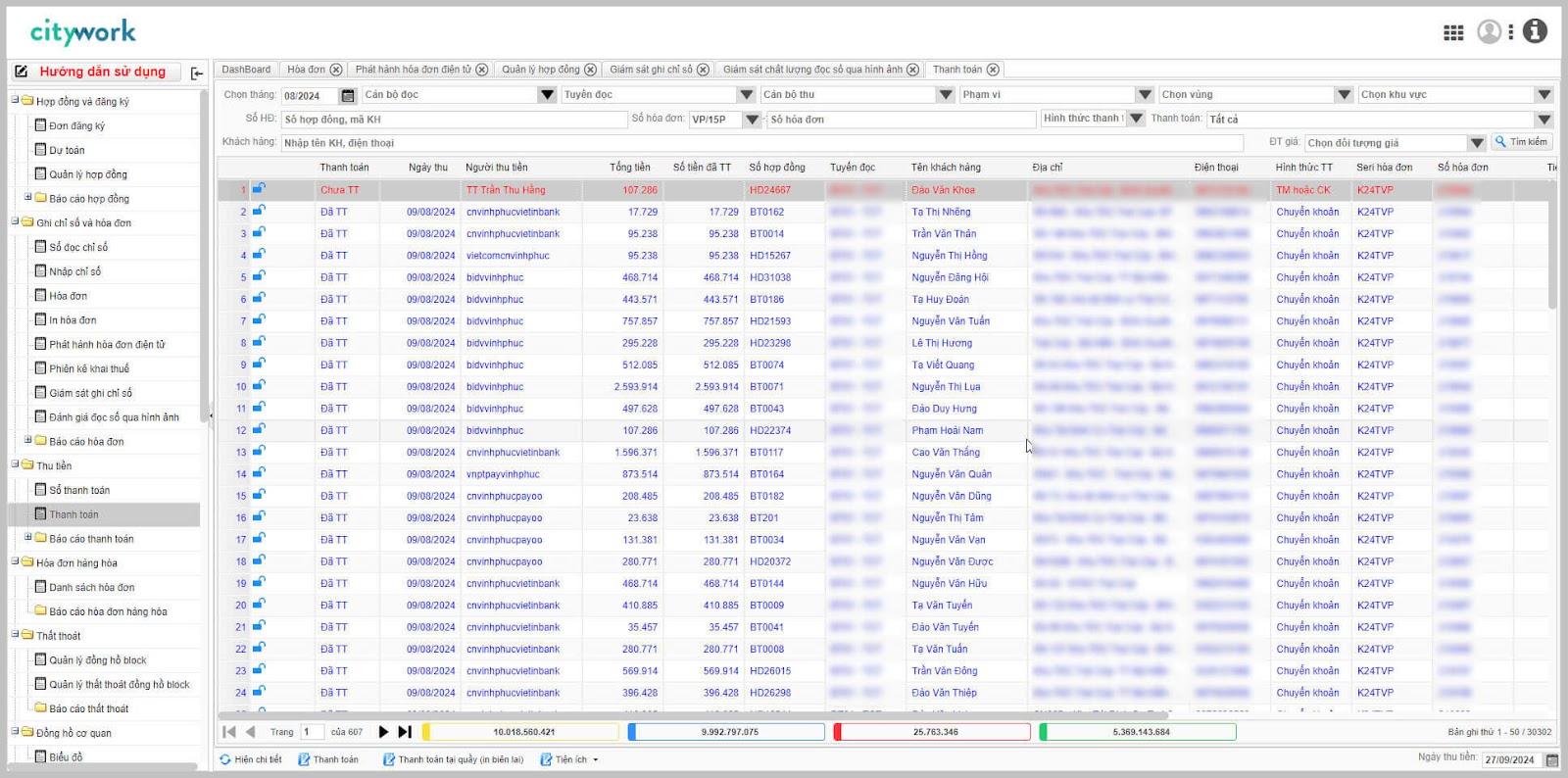Click the user account avatar icon
Screen dimensions: 1568x778
pos(1489,31)
